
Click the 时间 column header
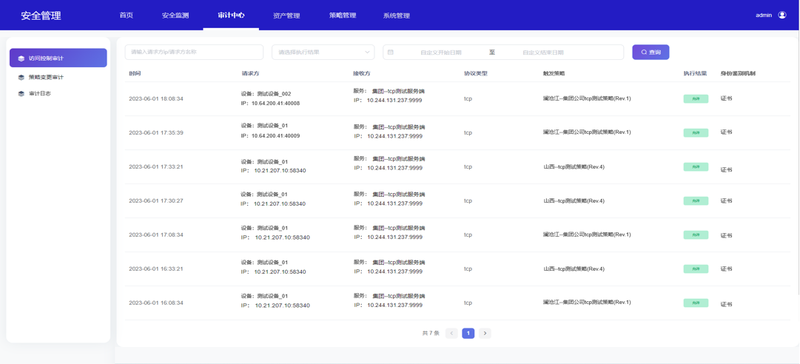point(135,74)
